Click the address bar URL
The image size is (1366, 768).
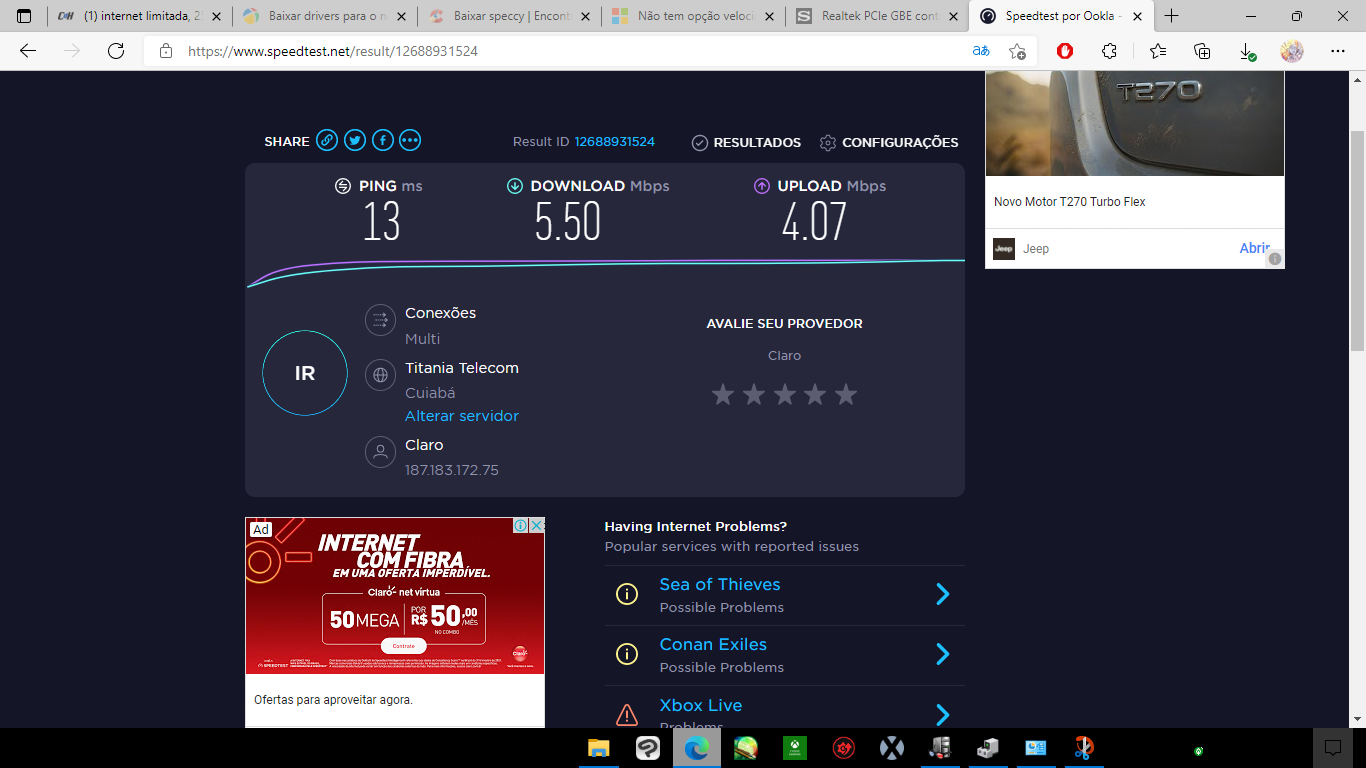333,51
